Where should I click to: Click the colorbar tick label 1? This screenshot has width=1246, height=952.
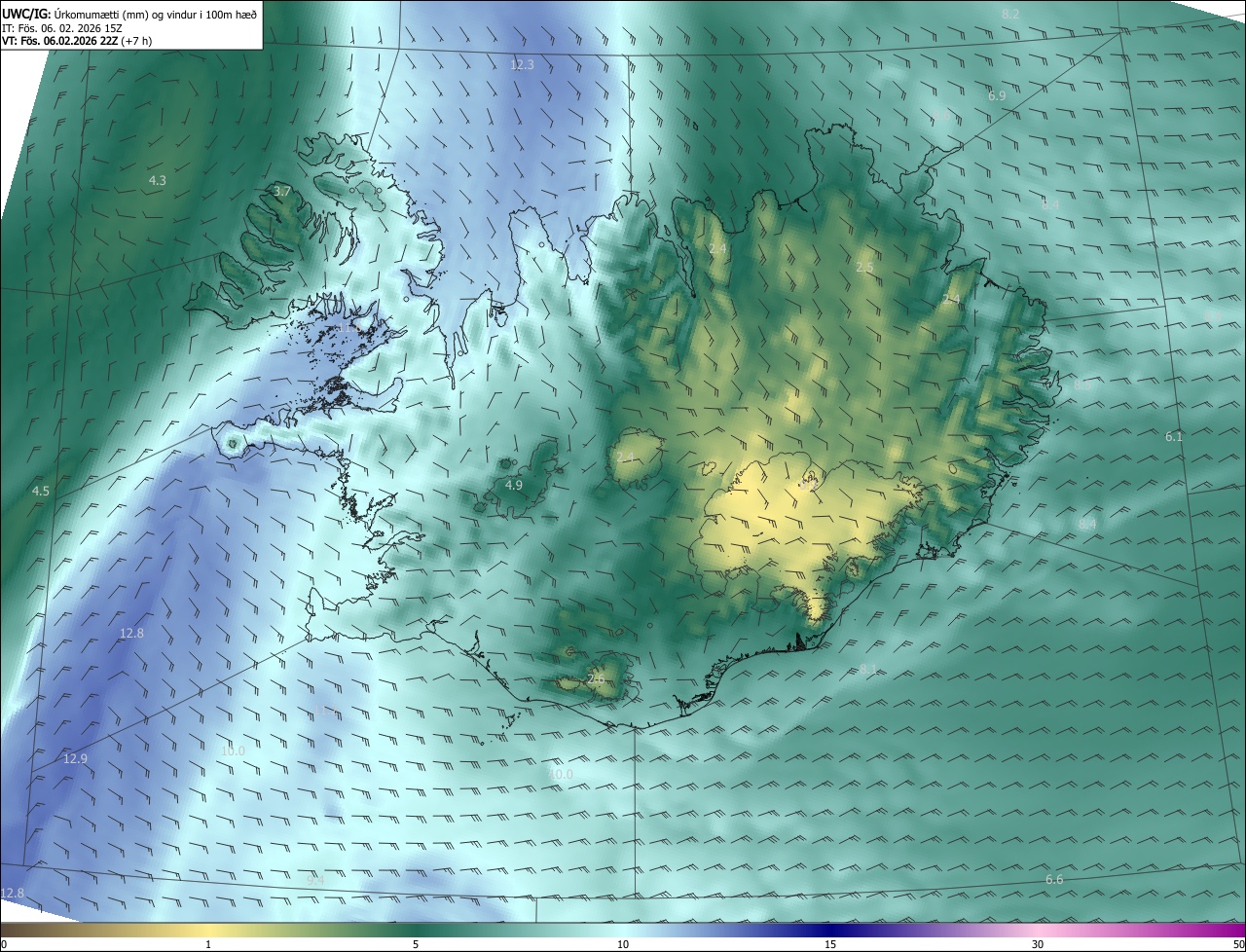[x=208, y=944]
